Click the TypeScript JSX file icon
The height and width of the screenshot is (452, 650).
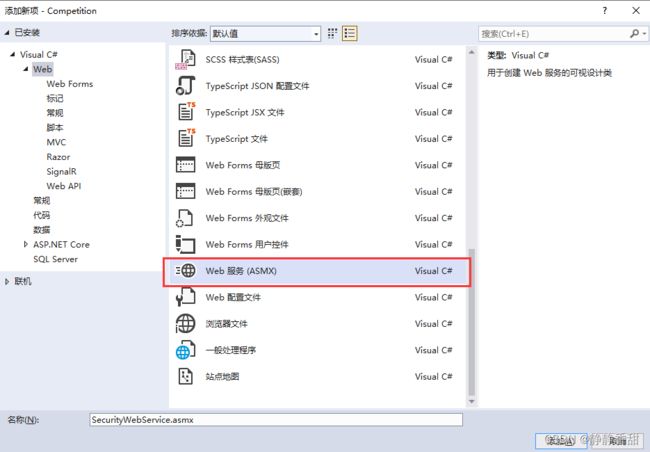(185, 112)
